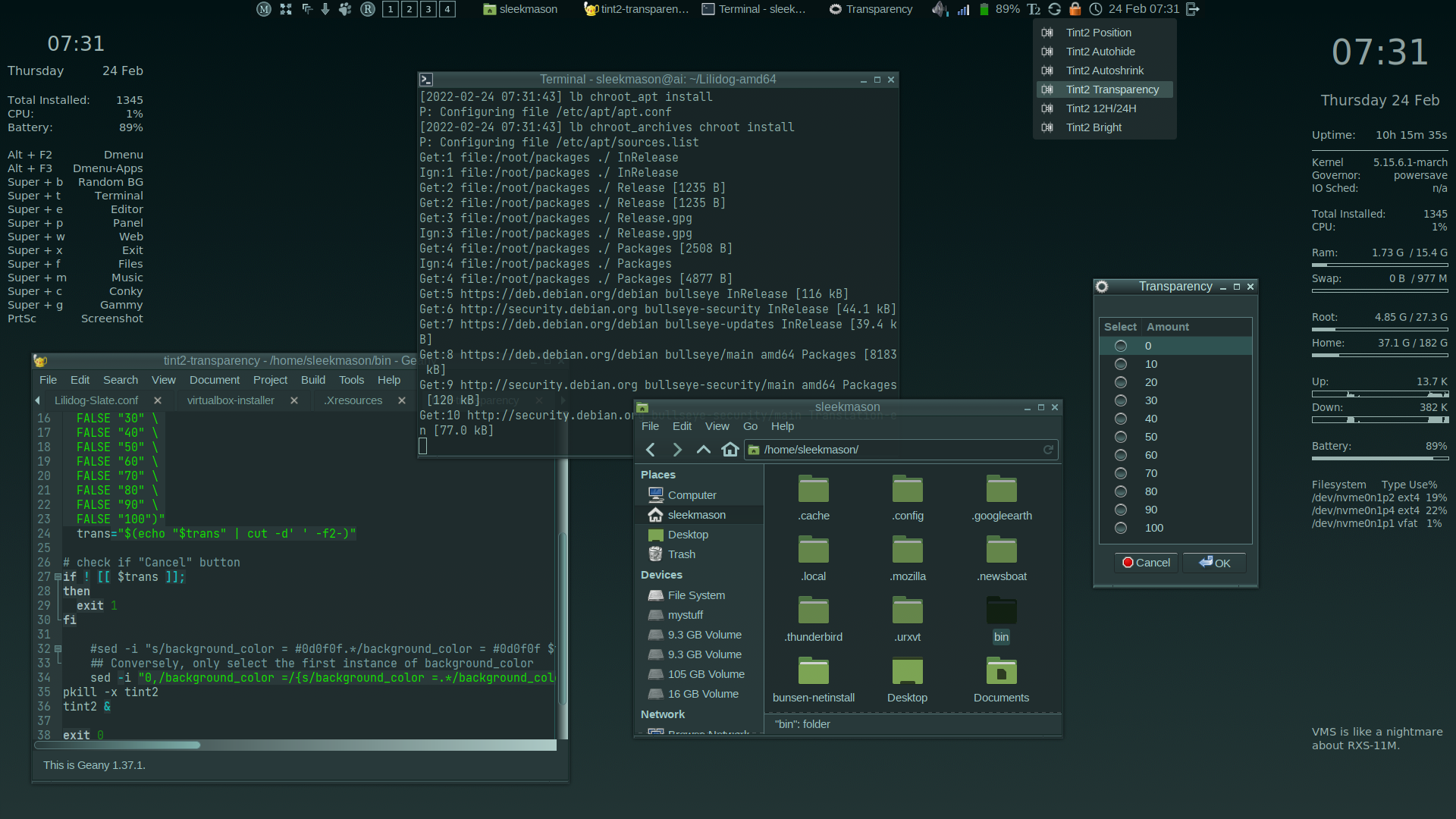This screenshot has height=819, width=1456.
Task: Click the reload icon in path bar
Action: [1048, 450]
